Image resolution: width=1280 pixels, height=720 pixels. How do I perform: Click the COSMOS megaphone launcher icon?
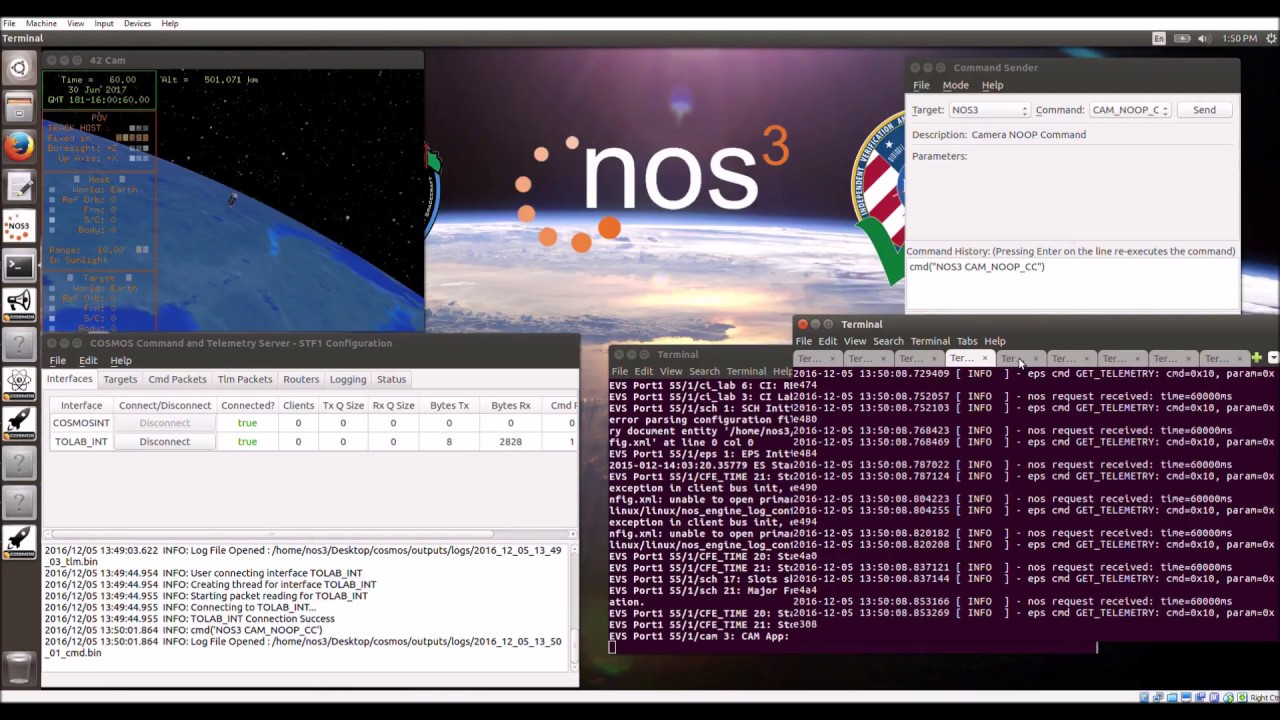coord(19,304)
